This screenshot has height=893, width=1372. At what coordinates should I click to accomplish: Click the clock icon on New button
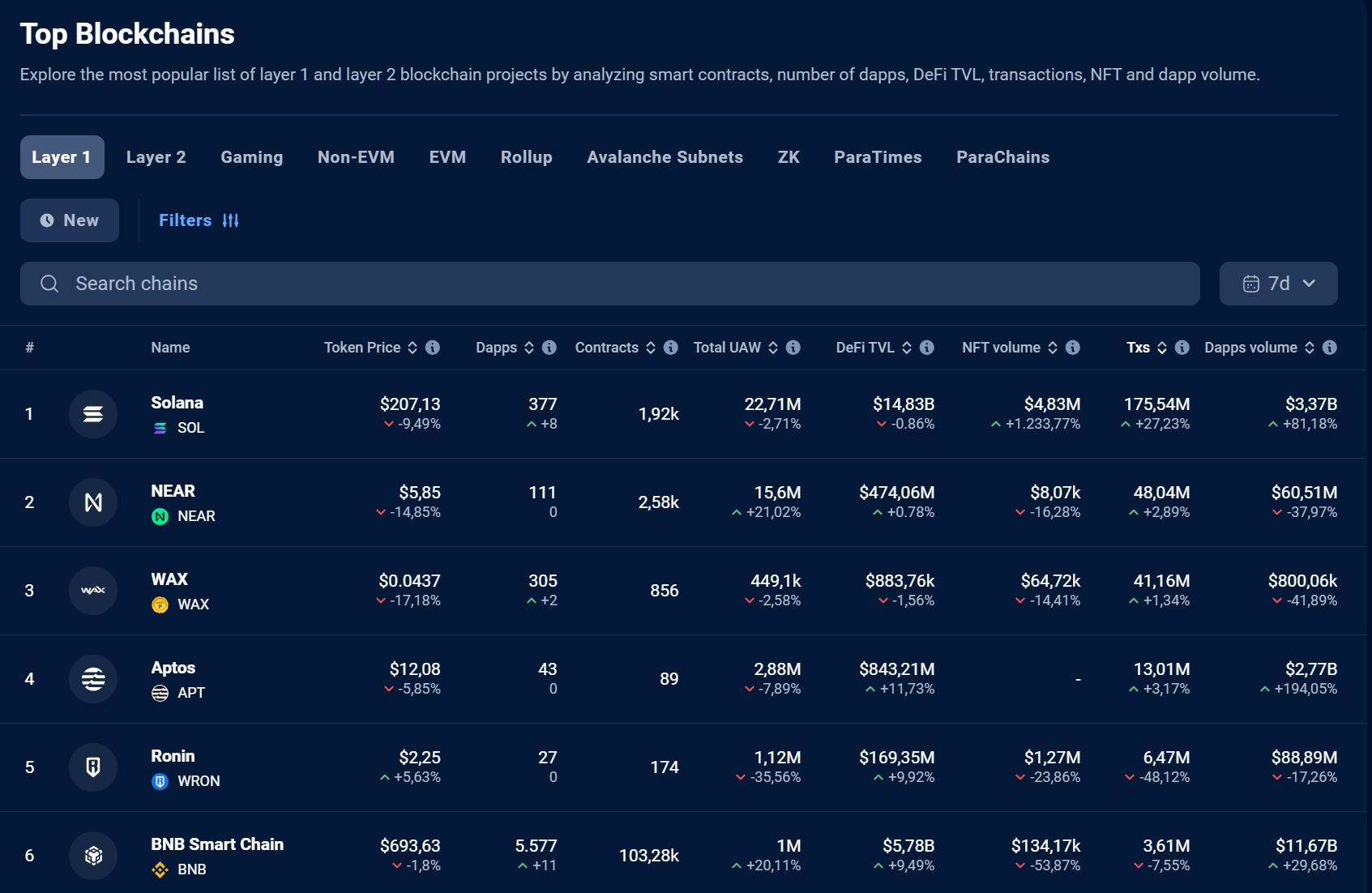[47, 220]
